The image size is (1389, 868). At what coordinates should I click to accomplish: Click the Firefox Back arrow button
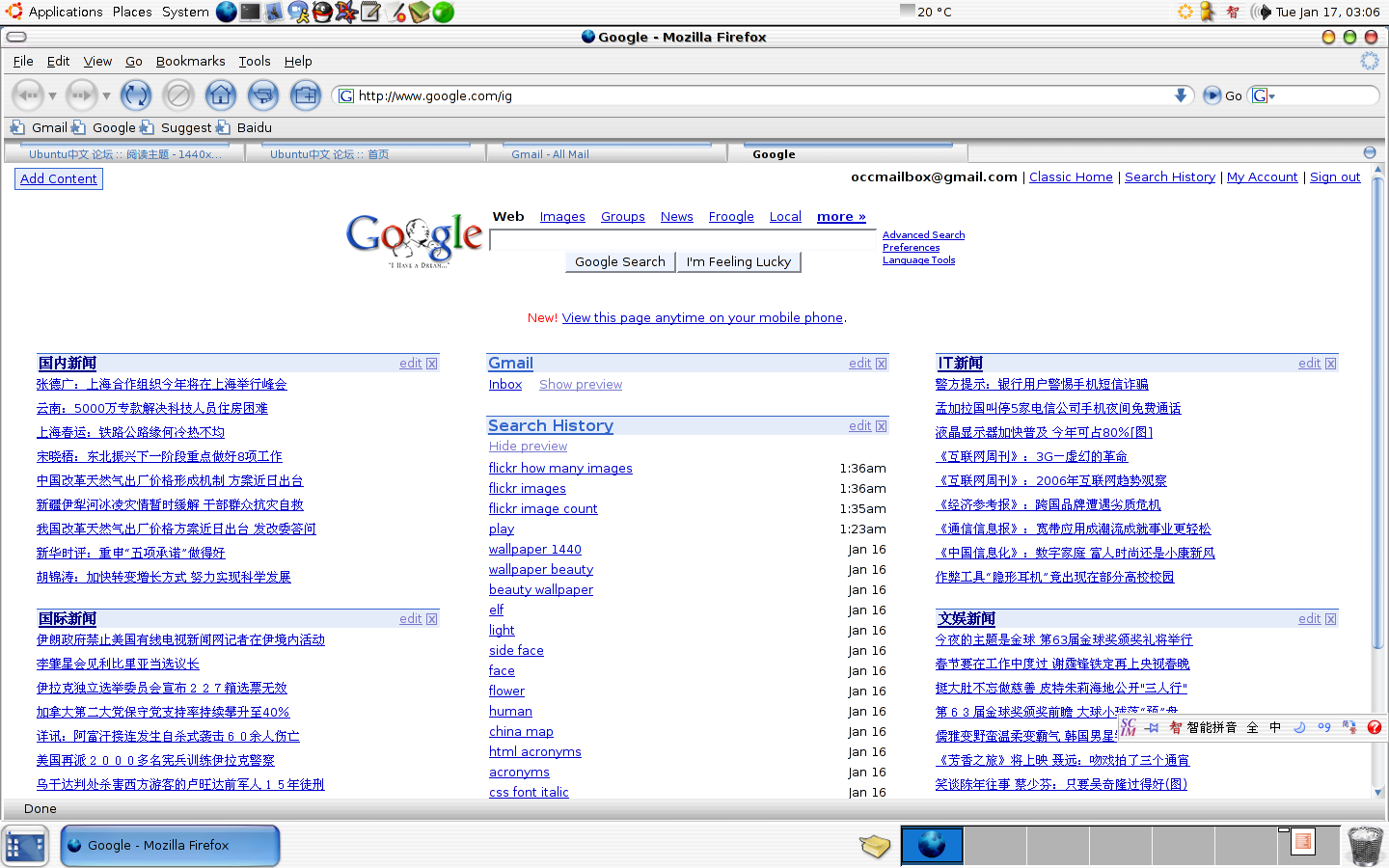click(x=28, y=95)
